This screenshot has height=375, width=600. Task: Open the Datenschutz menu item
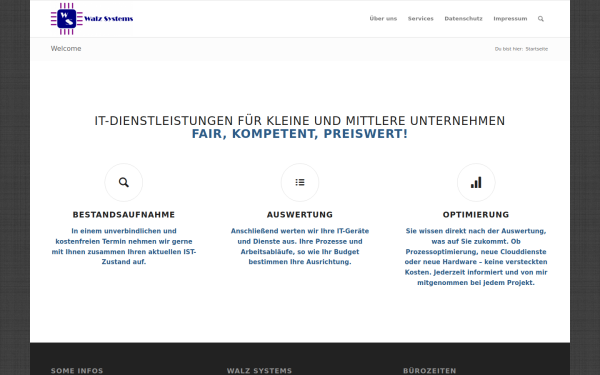coord(463,19)
